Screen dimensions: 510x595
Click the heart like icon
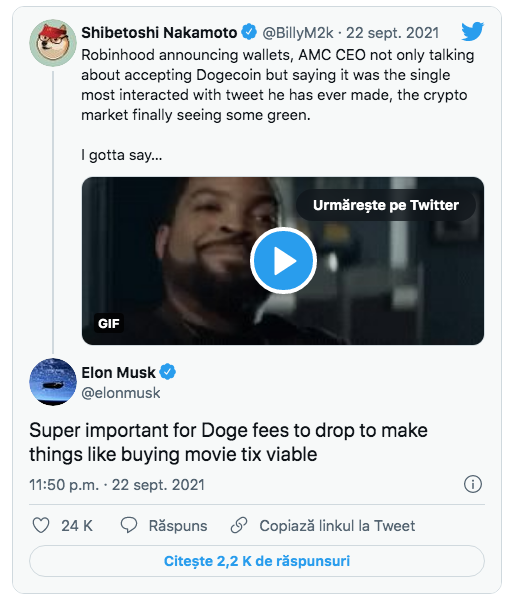(x=41, y=526)
